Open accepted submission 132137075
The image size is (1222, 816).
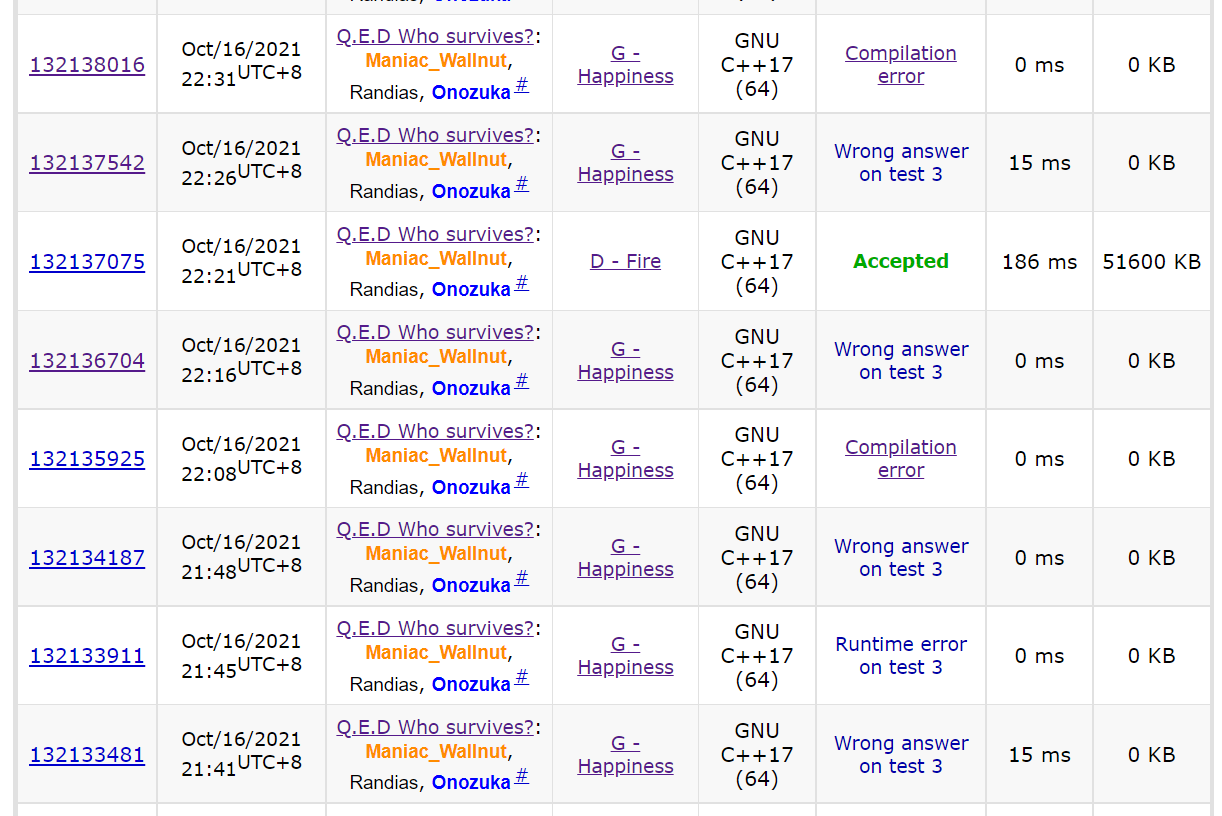(x=87, y=262)
